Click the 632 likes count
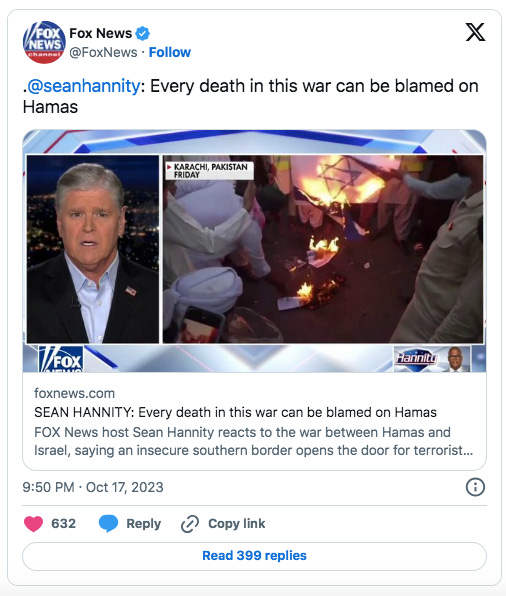506x596 pixels. pos(63,523)
